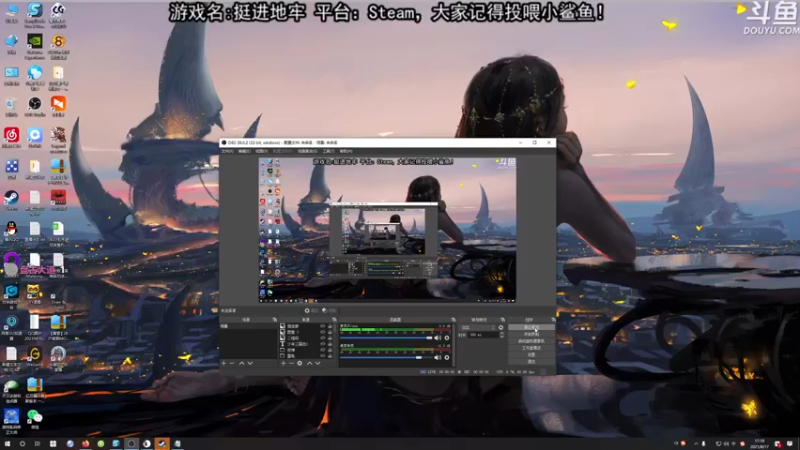Mute the upper mixer channel speaker icon

point(437,338)
